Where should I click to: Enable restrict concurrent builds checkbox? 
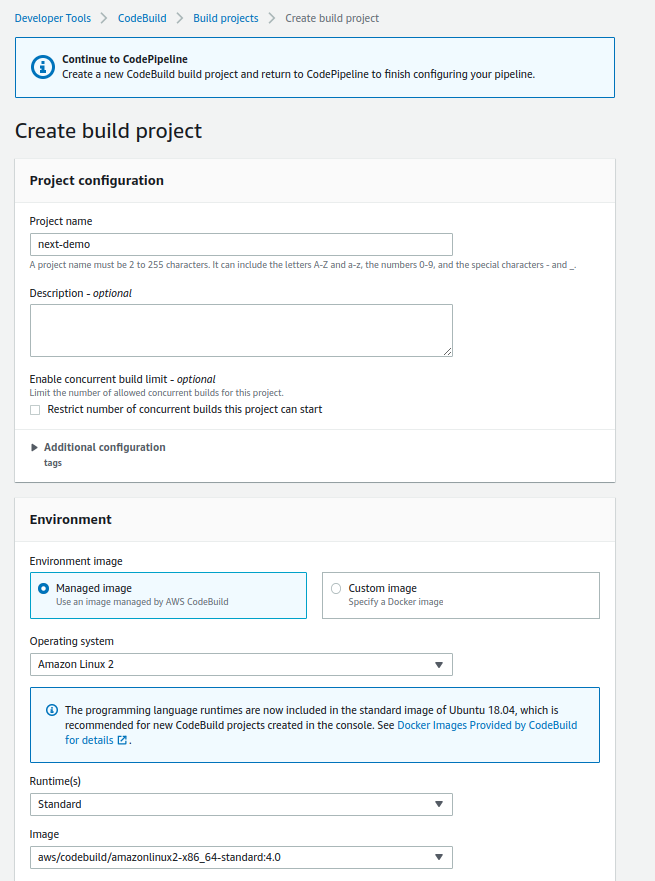tap(35, 410)
